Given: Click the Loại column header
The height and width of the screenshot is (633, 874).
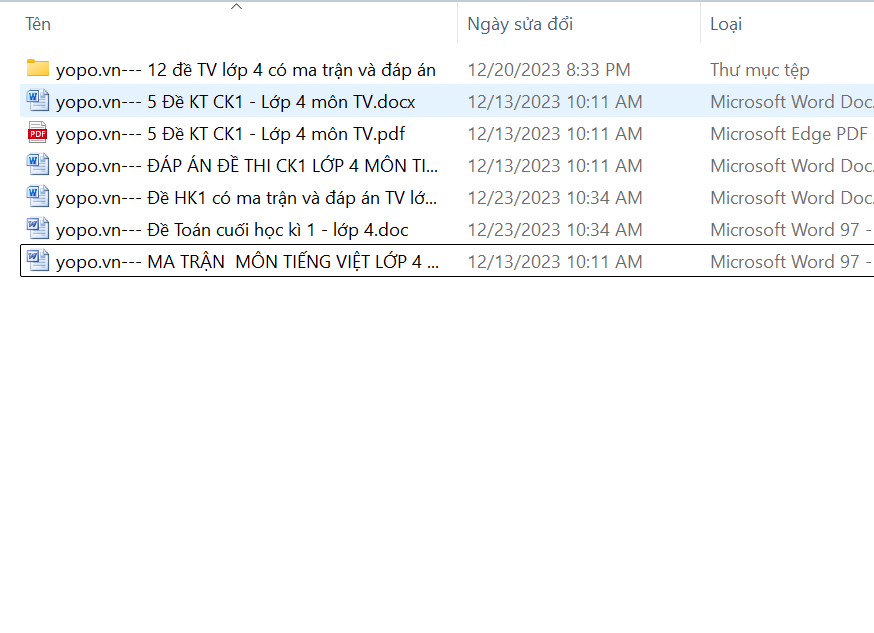Looking at the screenshot, I should pos(726,24).
